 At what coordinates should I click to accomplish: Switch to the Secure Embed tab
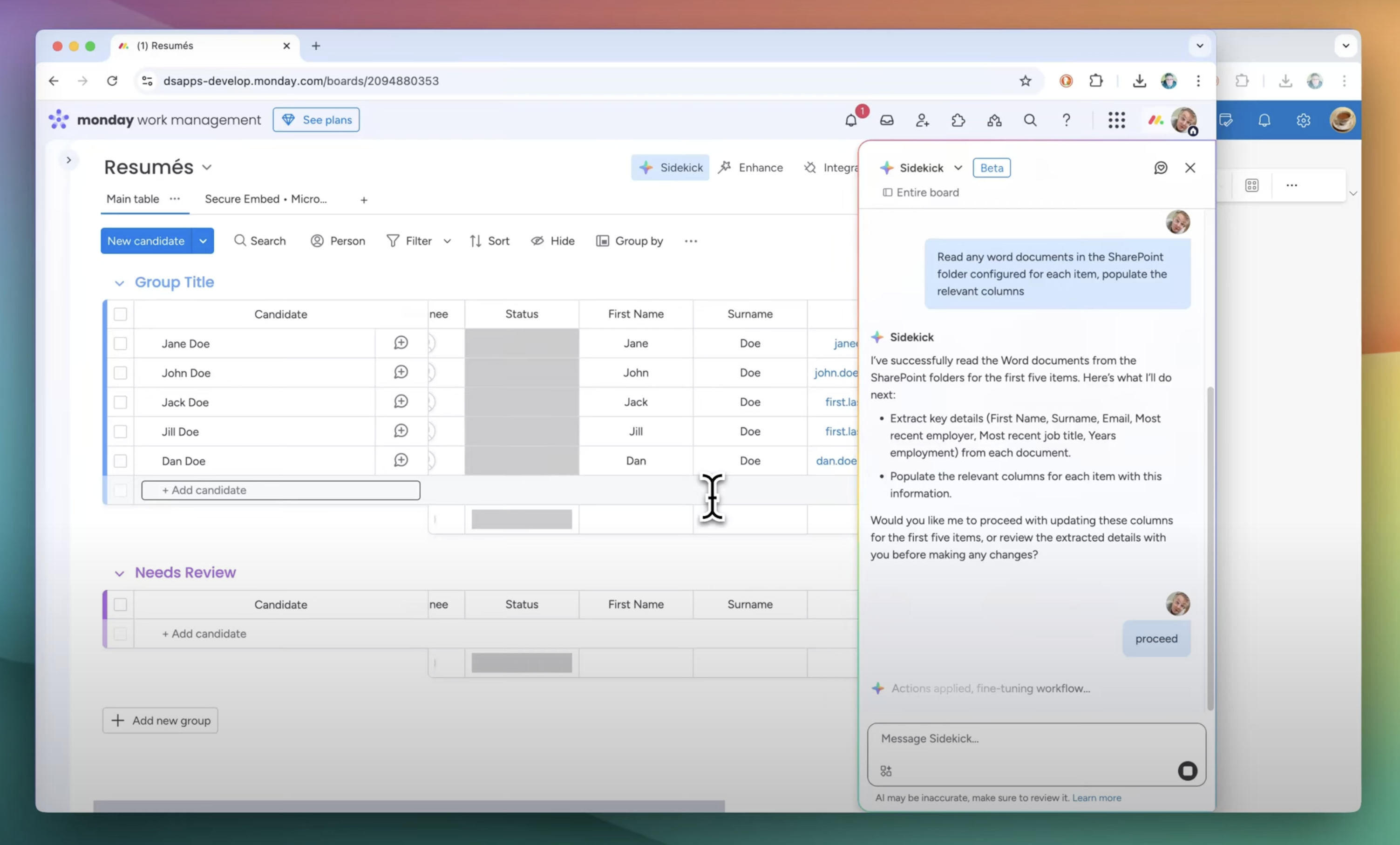coord(265,199)
